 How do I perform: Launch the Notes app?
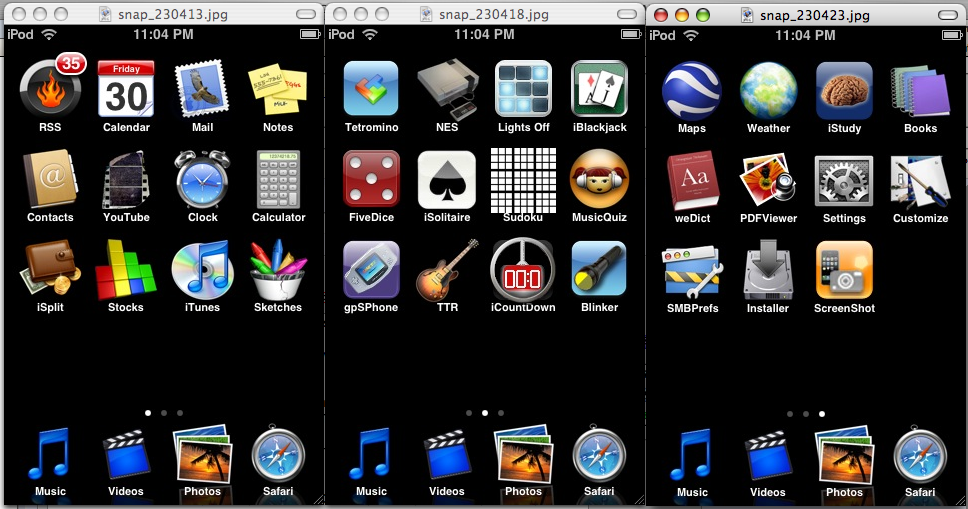278,90
